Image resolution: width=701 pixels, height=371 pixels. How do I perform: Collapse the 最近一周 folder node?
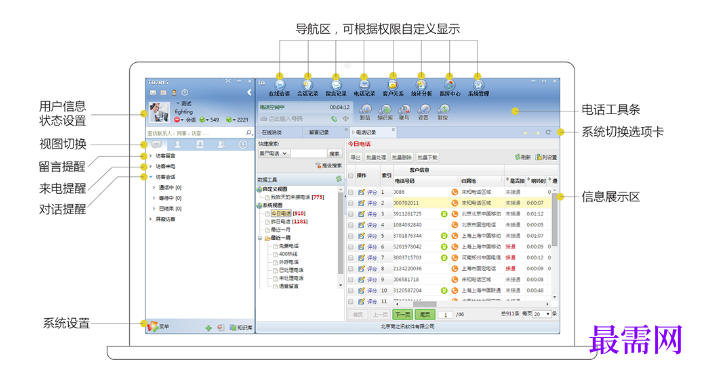(260, 238)
